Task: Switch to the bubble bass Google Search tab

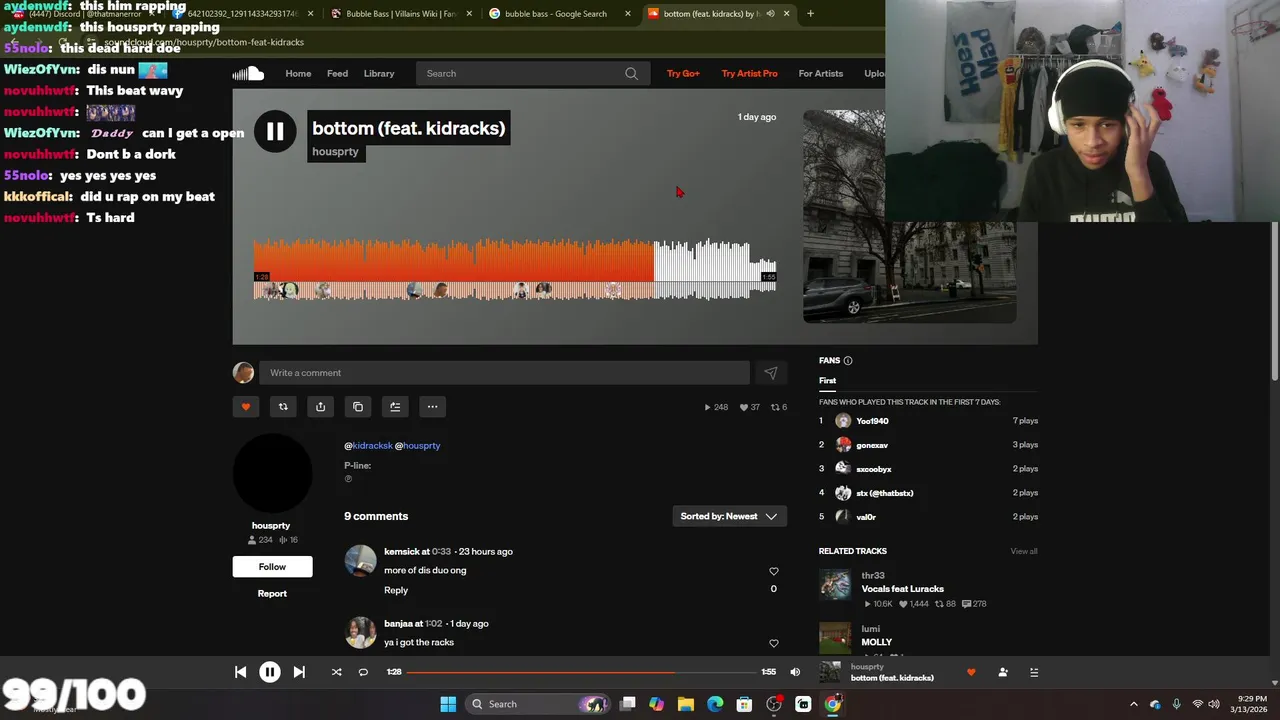Action: (x=556, y=14)
